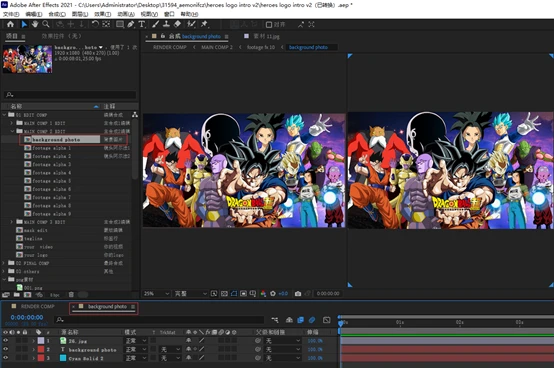Click the trash delete icon in Project panel

click(x=71, y=294)
